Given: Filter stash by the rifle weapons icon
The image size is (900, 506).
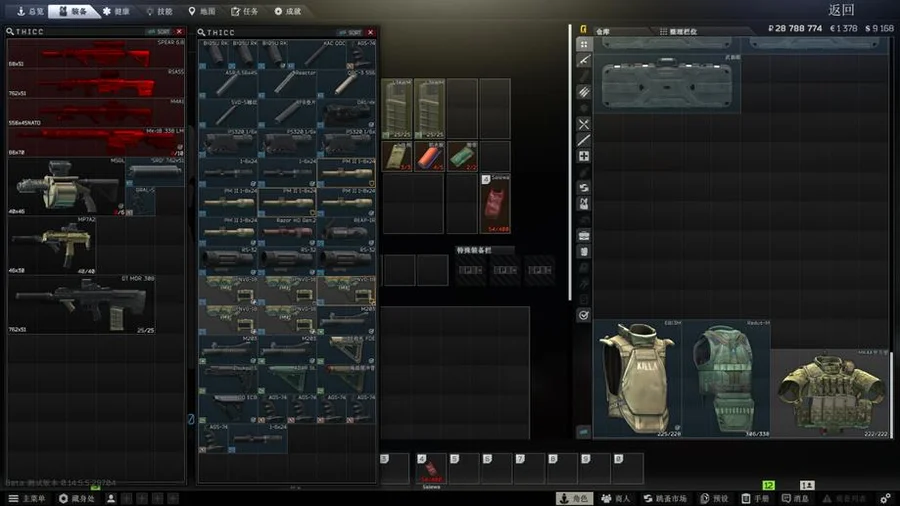Looking at the screenshot, I should click(x=584, y=60).
